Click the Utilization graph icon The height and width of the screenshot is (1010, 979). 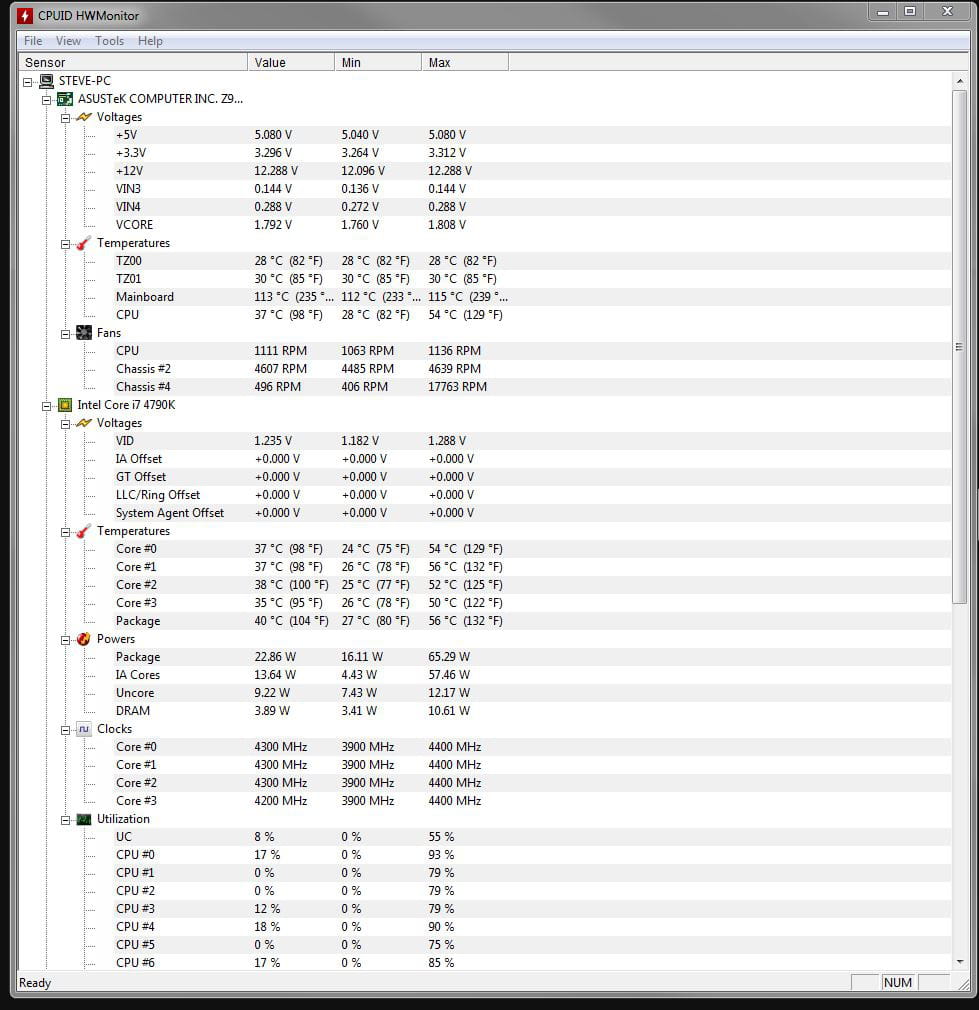(84, 819)
